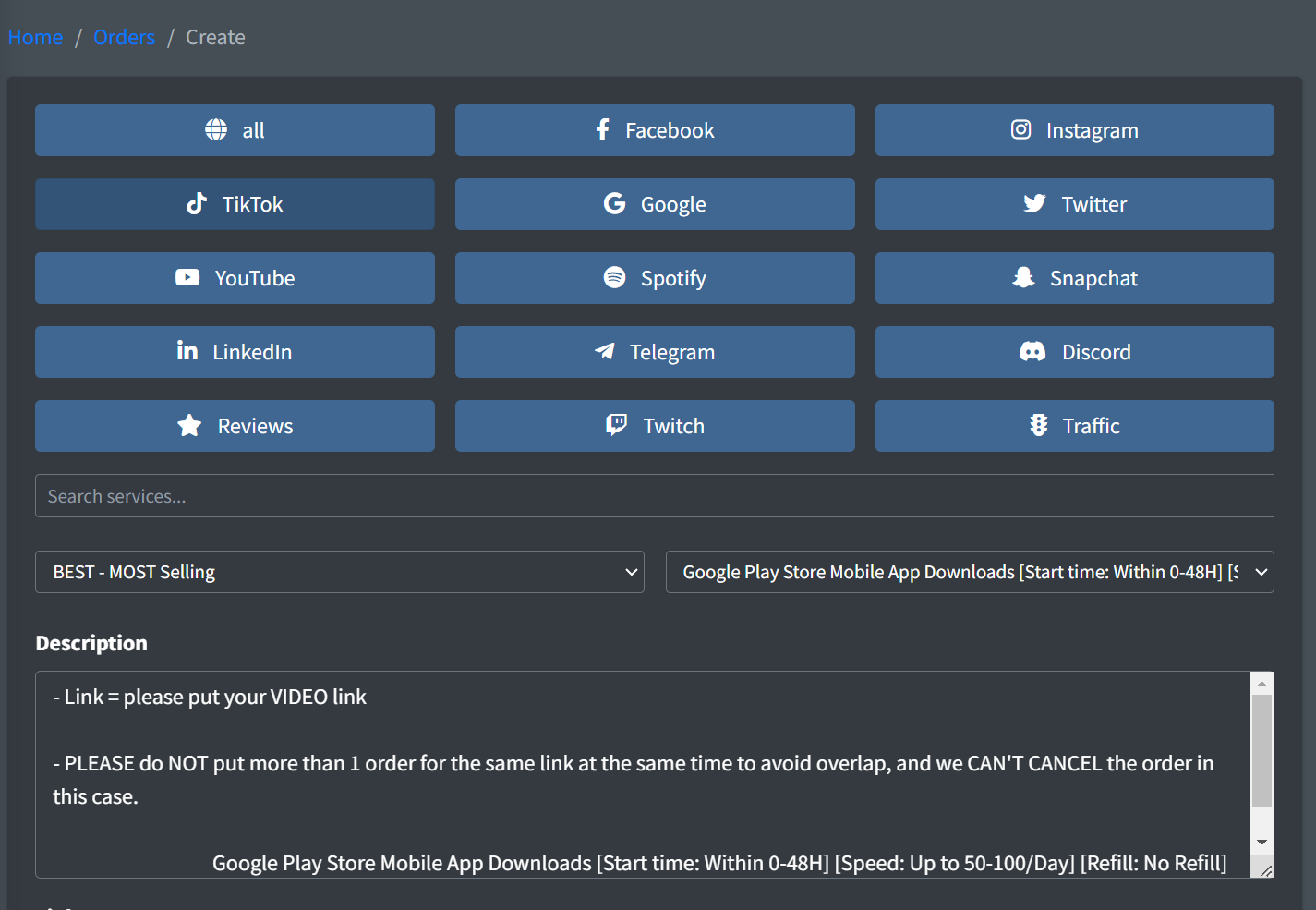Click the Snapchat ghost icon

coord(1023,277)
